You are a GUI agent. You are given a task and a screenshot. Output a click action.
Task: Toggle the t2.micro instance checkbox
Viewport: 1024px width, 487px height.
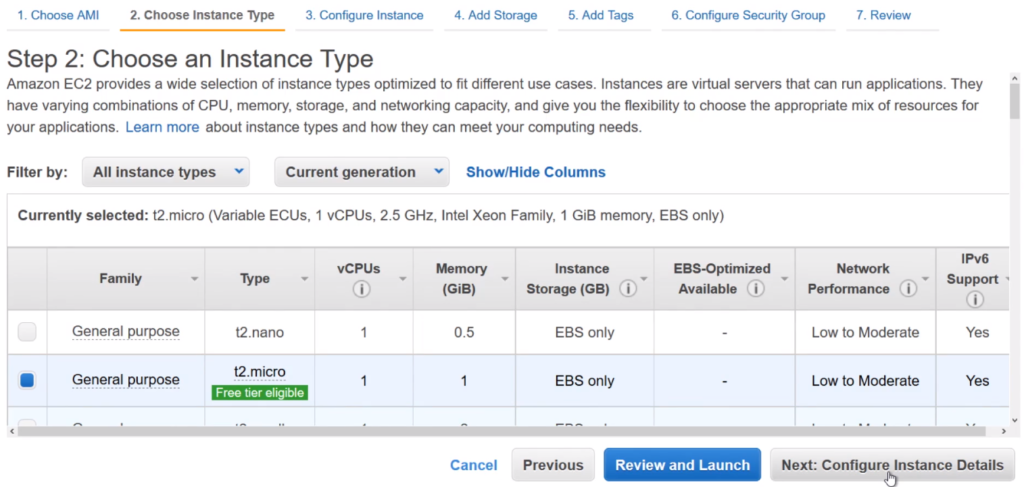(x=27, y=380)
